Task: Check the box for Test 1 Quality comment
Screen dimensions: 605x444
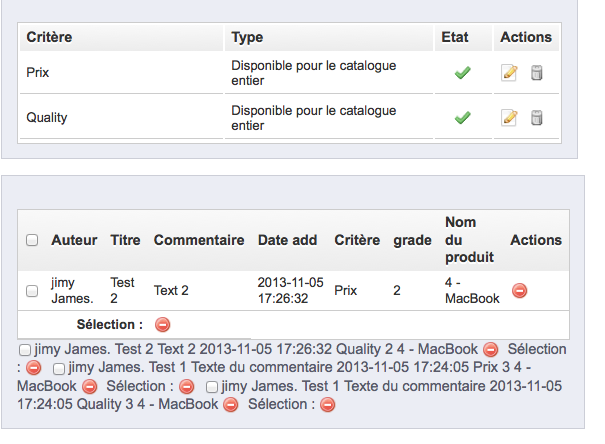Action: [212, 387]
